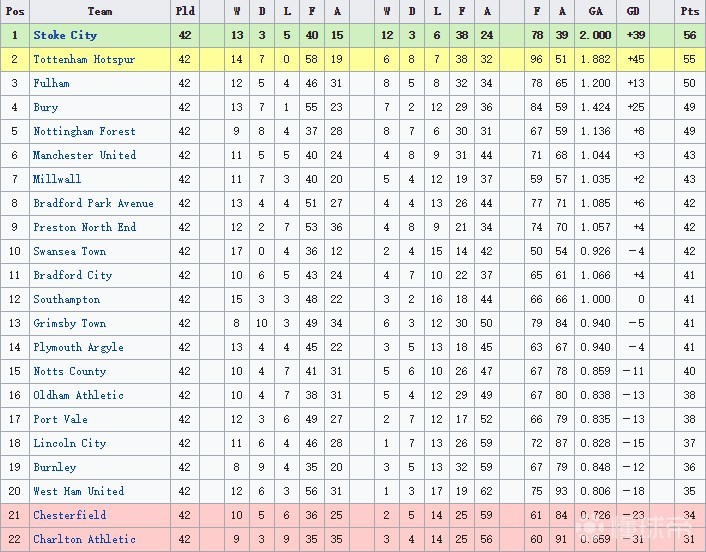Open the Charlton Athletic link
The image size is (706, 552).
[84, 539]
